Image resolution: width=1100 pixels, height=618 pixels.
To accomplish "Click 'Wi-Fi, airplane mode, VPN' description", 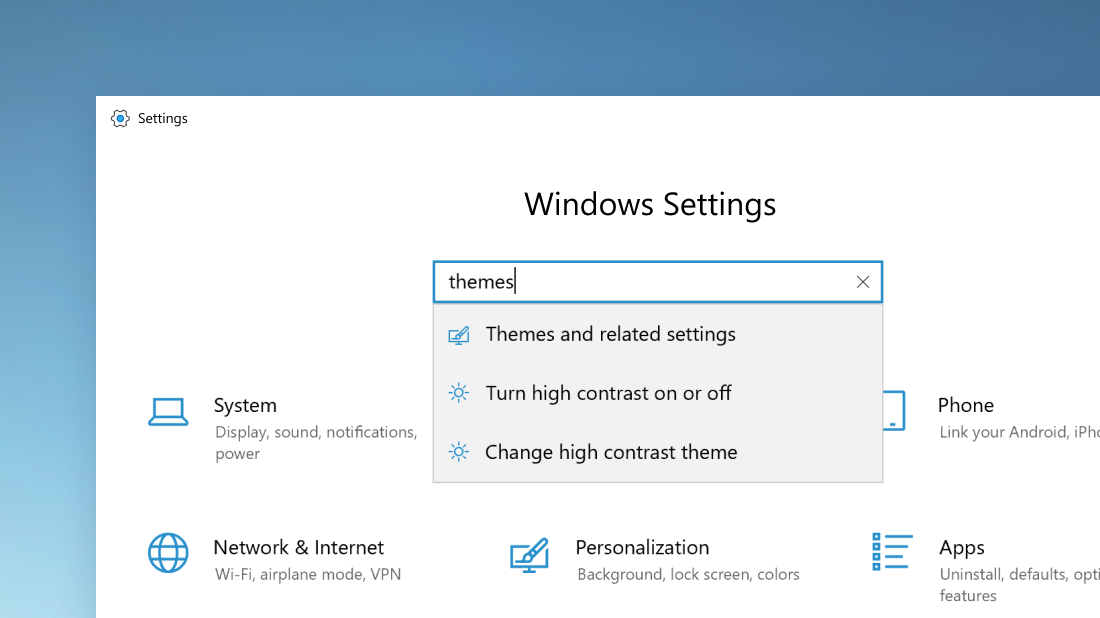I will [x=308, y=575].
